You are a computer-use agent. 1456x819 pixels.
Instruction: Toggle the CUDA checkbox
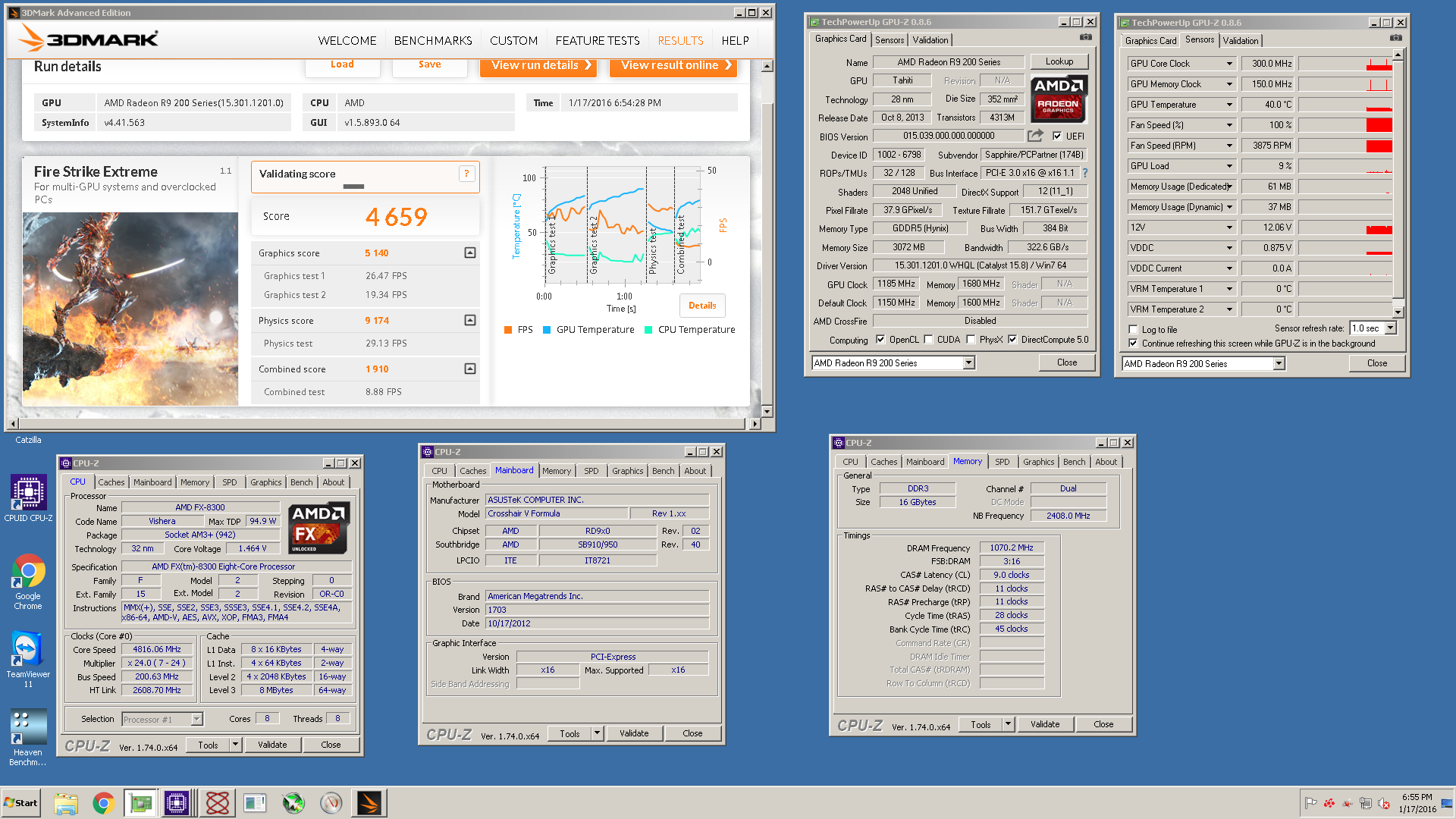tap(928, 340)
